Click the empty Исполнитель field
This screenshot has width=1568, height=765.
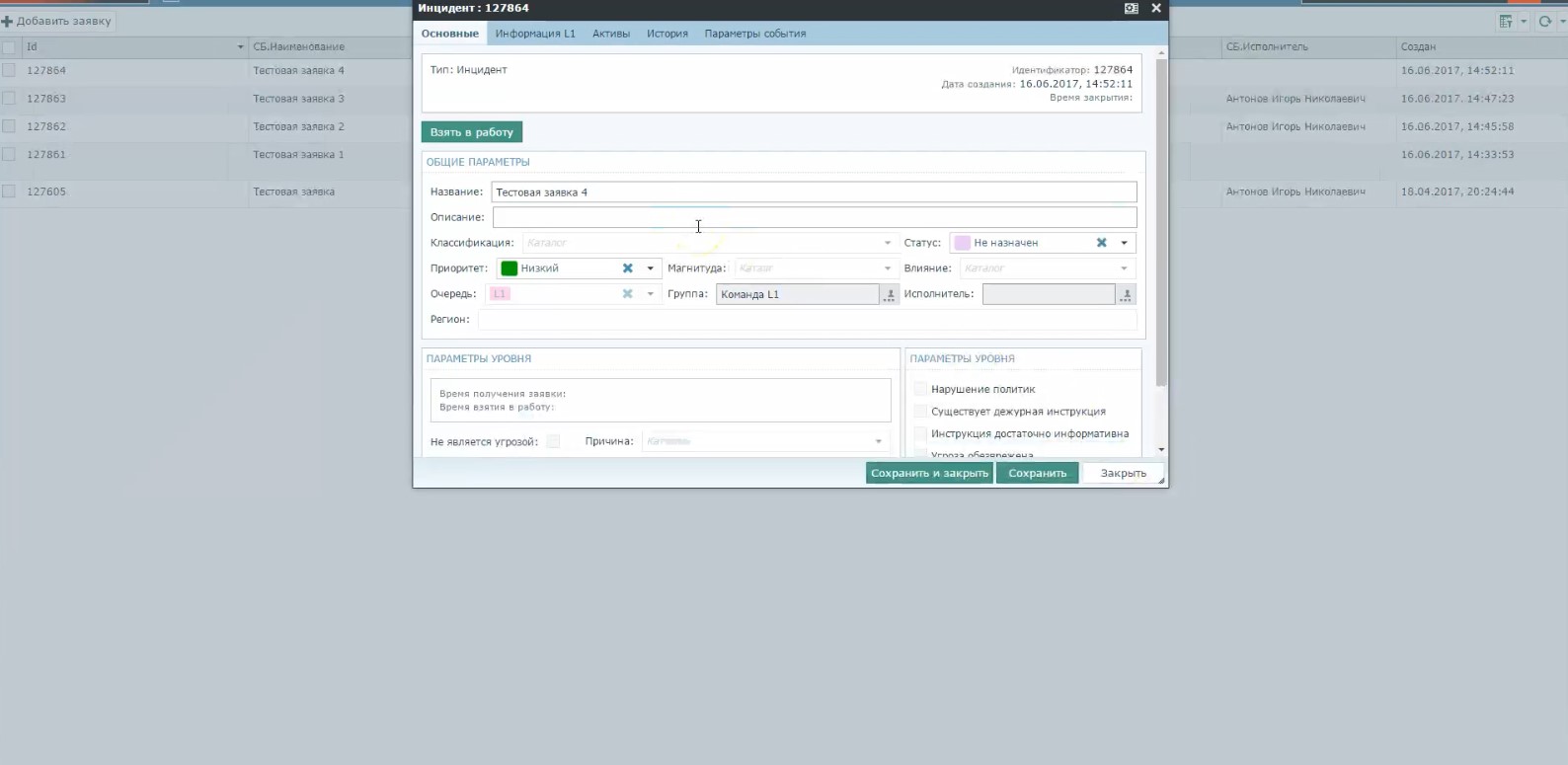coord(1049,294)
